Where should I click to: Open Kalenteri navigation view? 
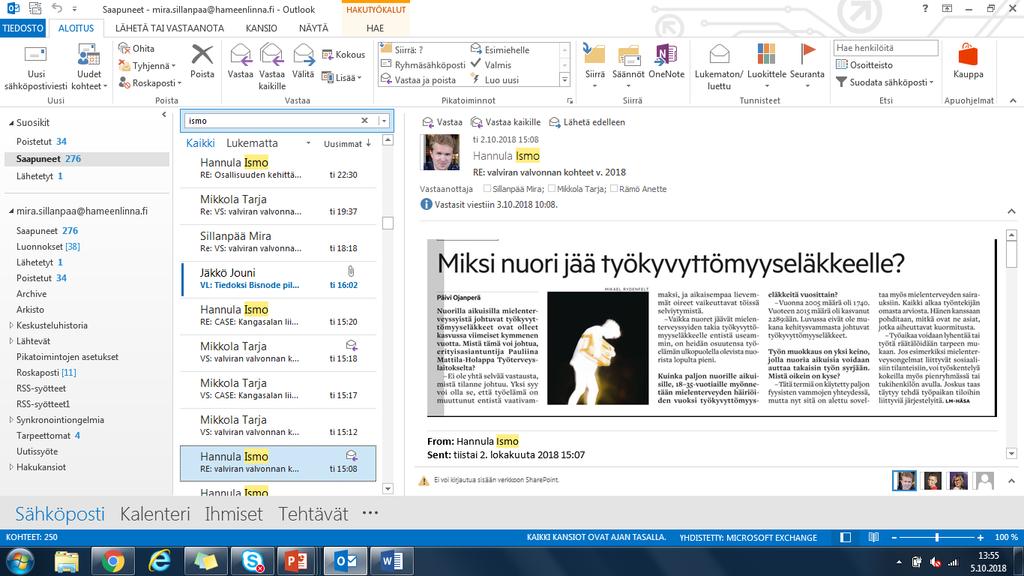click(x=155, y=514)
